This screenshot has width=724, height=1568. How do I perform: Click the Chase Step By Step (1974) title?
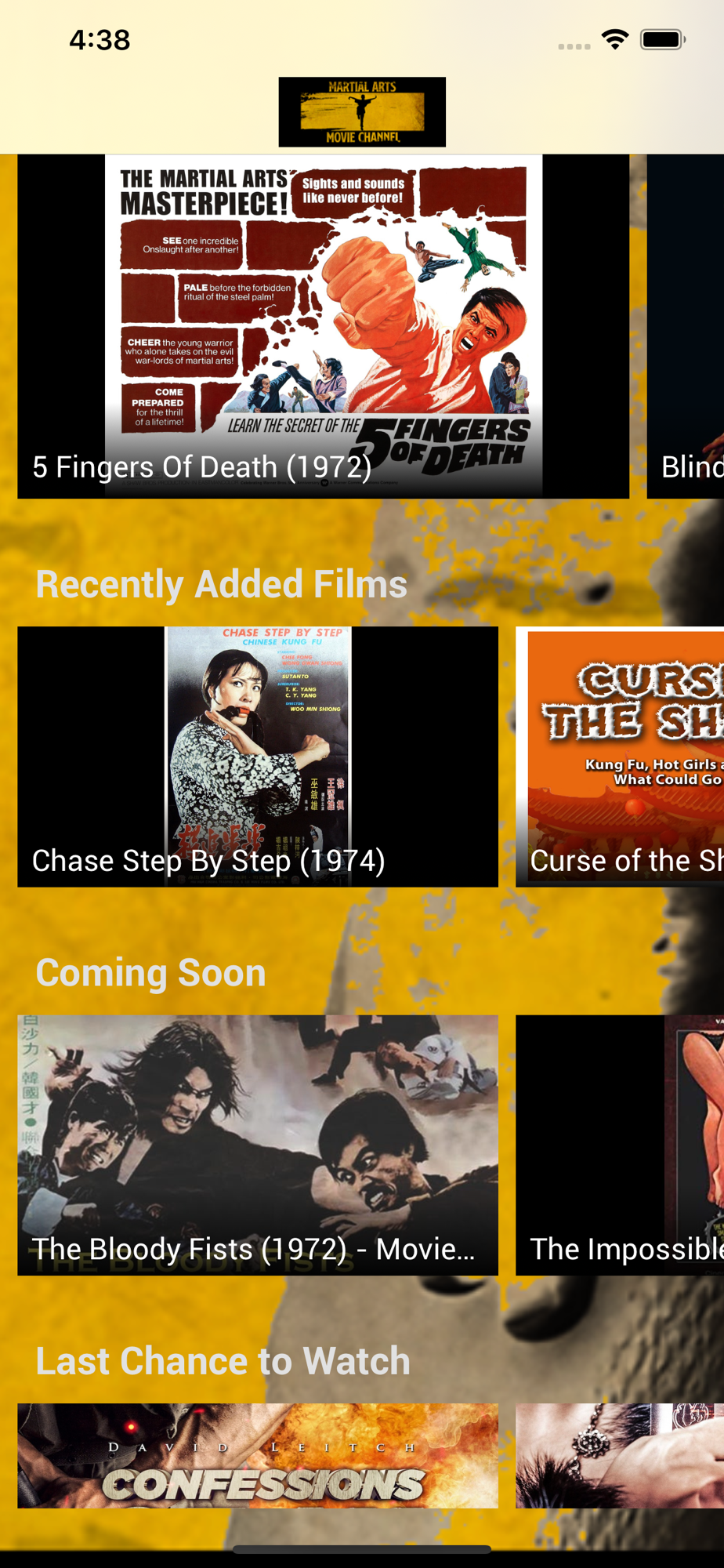coord(208,861)
